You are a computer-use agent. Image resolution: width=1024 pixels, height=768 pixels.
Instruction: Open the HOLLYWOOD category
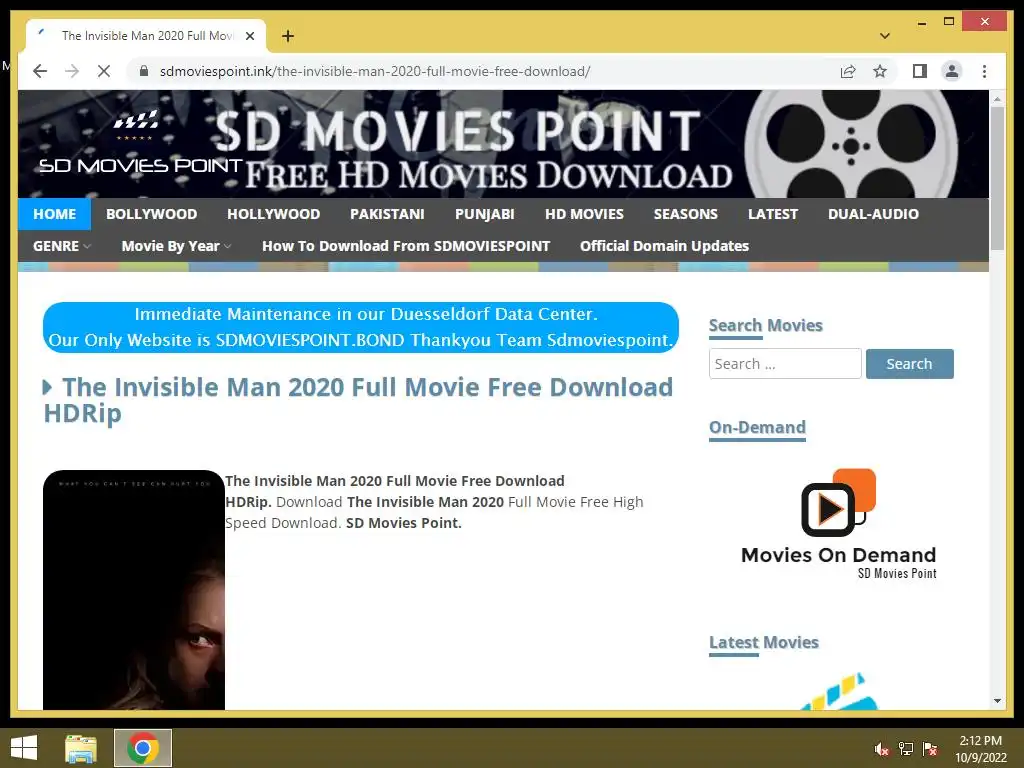pyautogui.click(x=274, y=214)
